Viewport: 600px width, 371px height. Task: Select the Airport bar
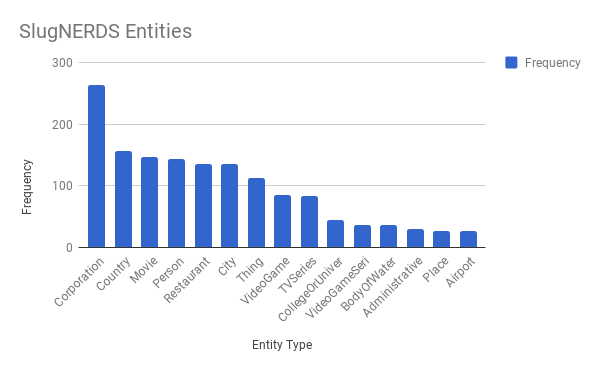tap(468, 239)
